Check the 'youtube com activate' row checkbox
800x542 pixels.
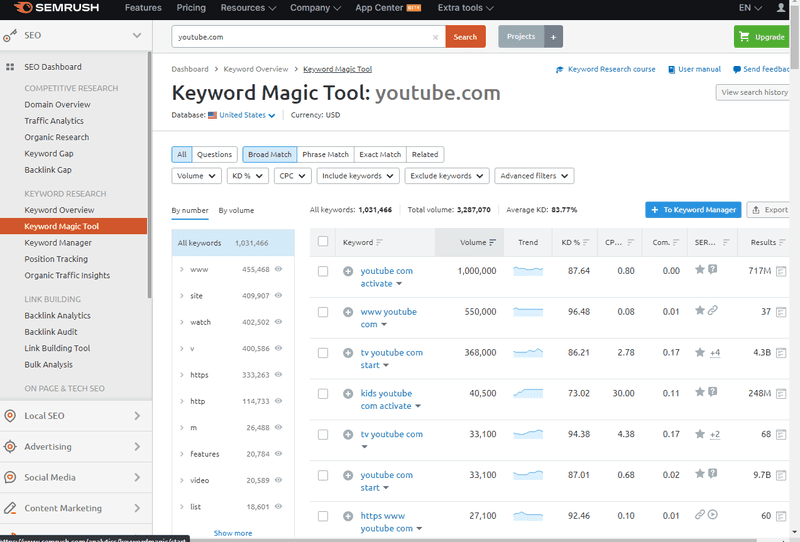pos(323,272)
